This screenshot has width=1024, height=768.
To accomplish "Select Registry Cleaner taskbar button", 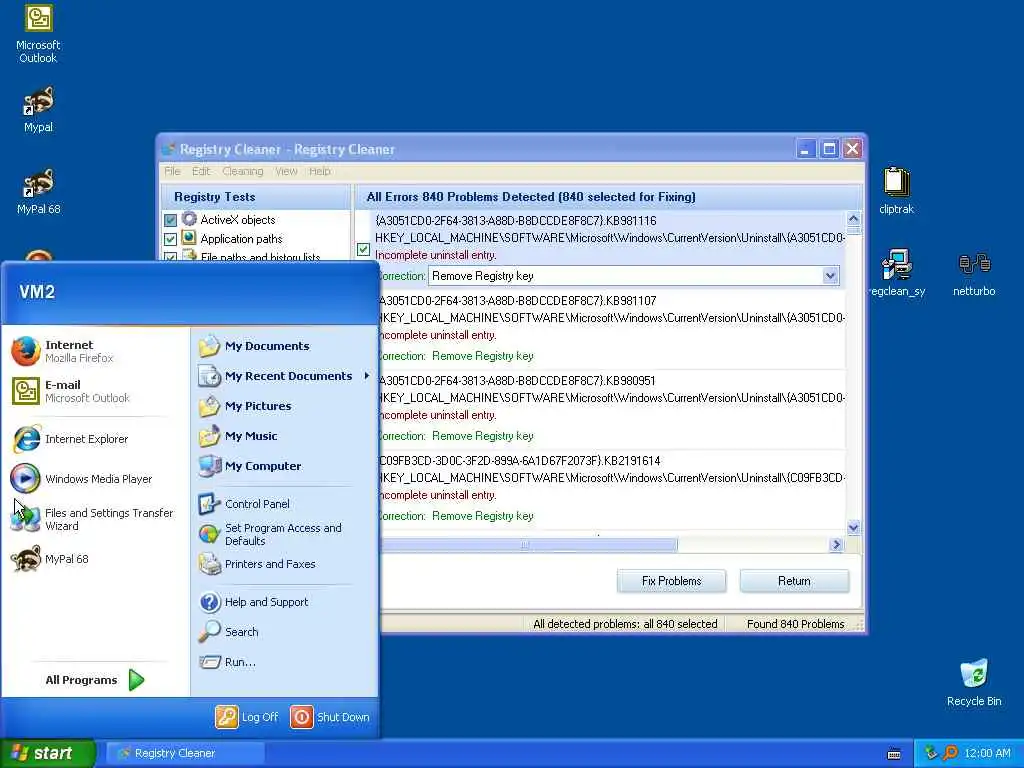I will (x=185, y=753).
